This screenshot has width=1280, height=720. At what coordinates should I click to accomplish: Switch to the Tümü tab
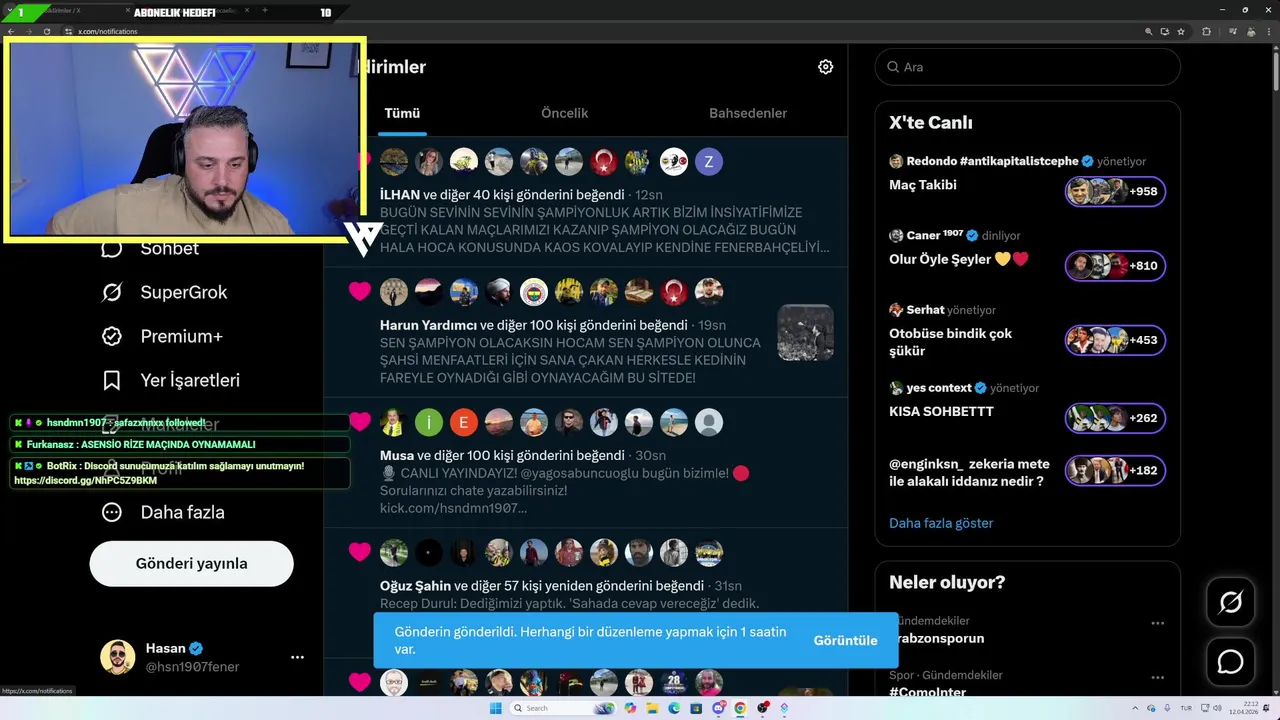pyautogui.click(x=402, y=113)
